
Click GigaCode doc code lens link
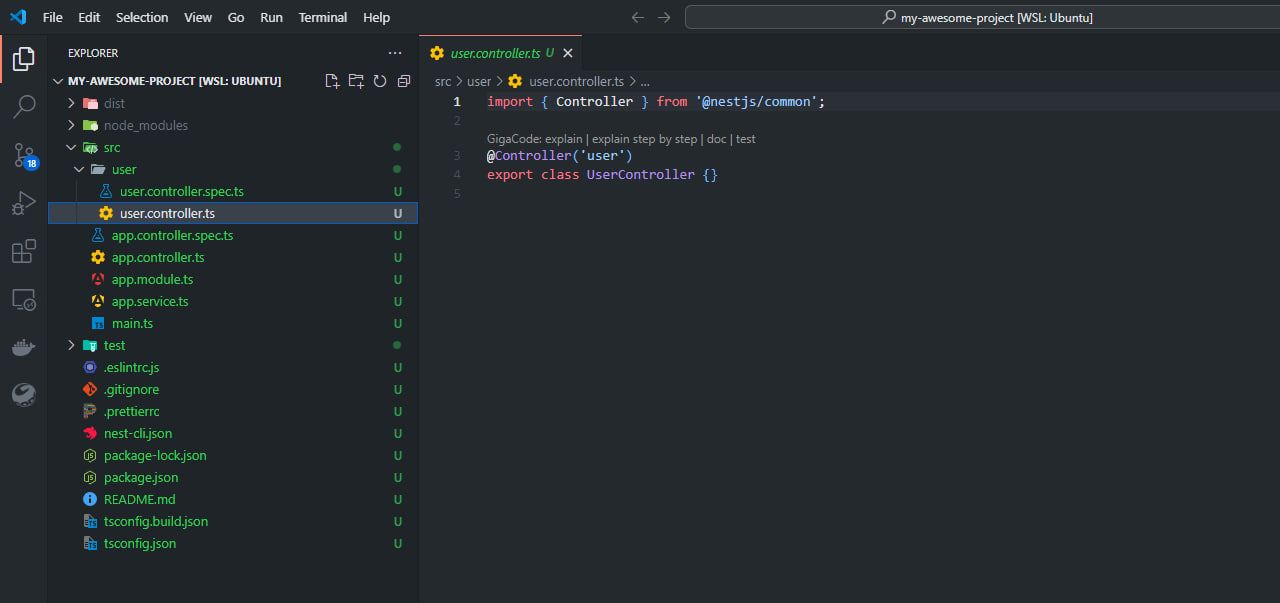pyautogui.click(x=716, y=139)
